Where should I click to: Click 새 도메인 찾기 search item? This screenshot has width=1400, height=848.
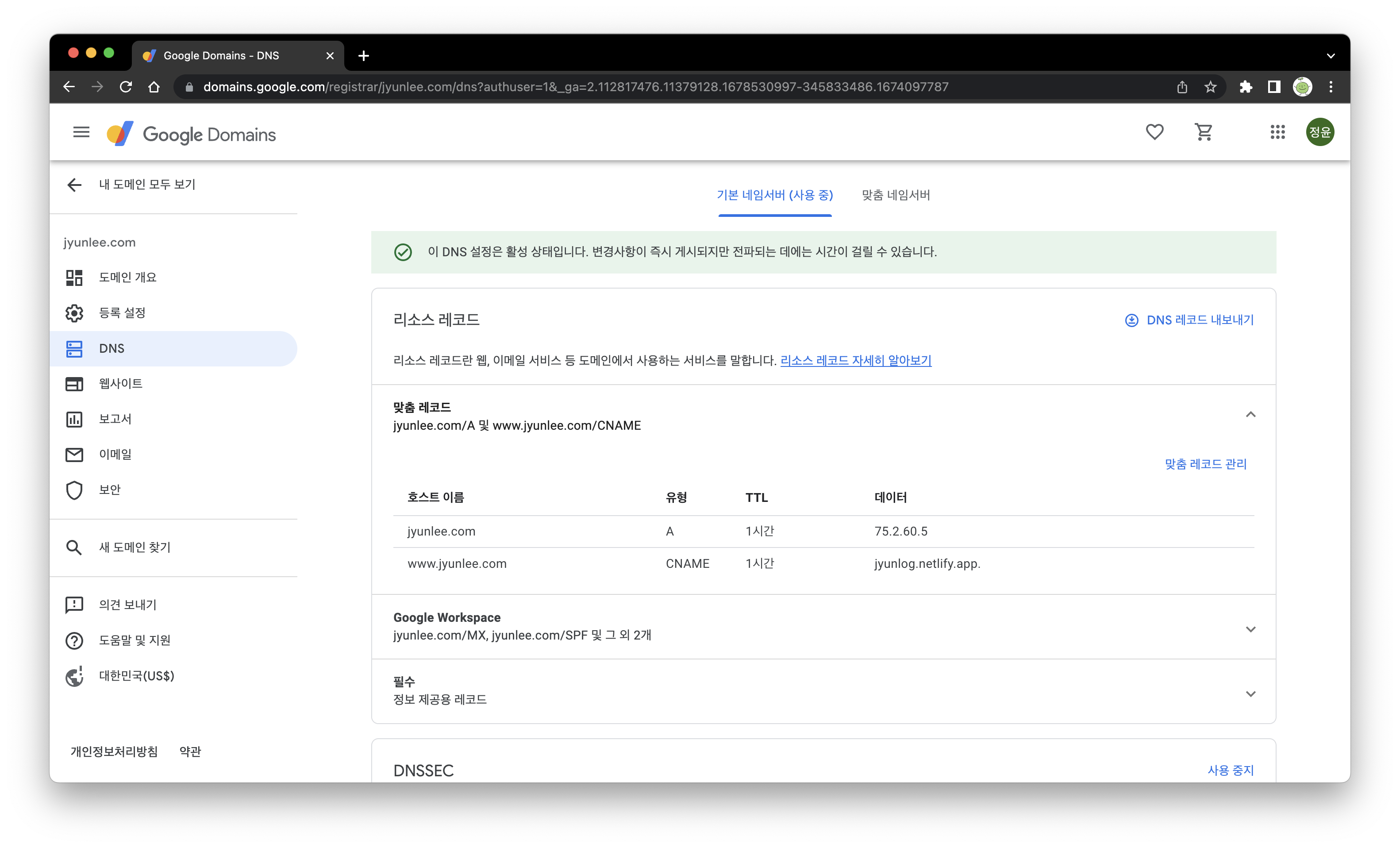tap(173, 547)
